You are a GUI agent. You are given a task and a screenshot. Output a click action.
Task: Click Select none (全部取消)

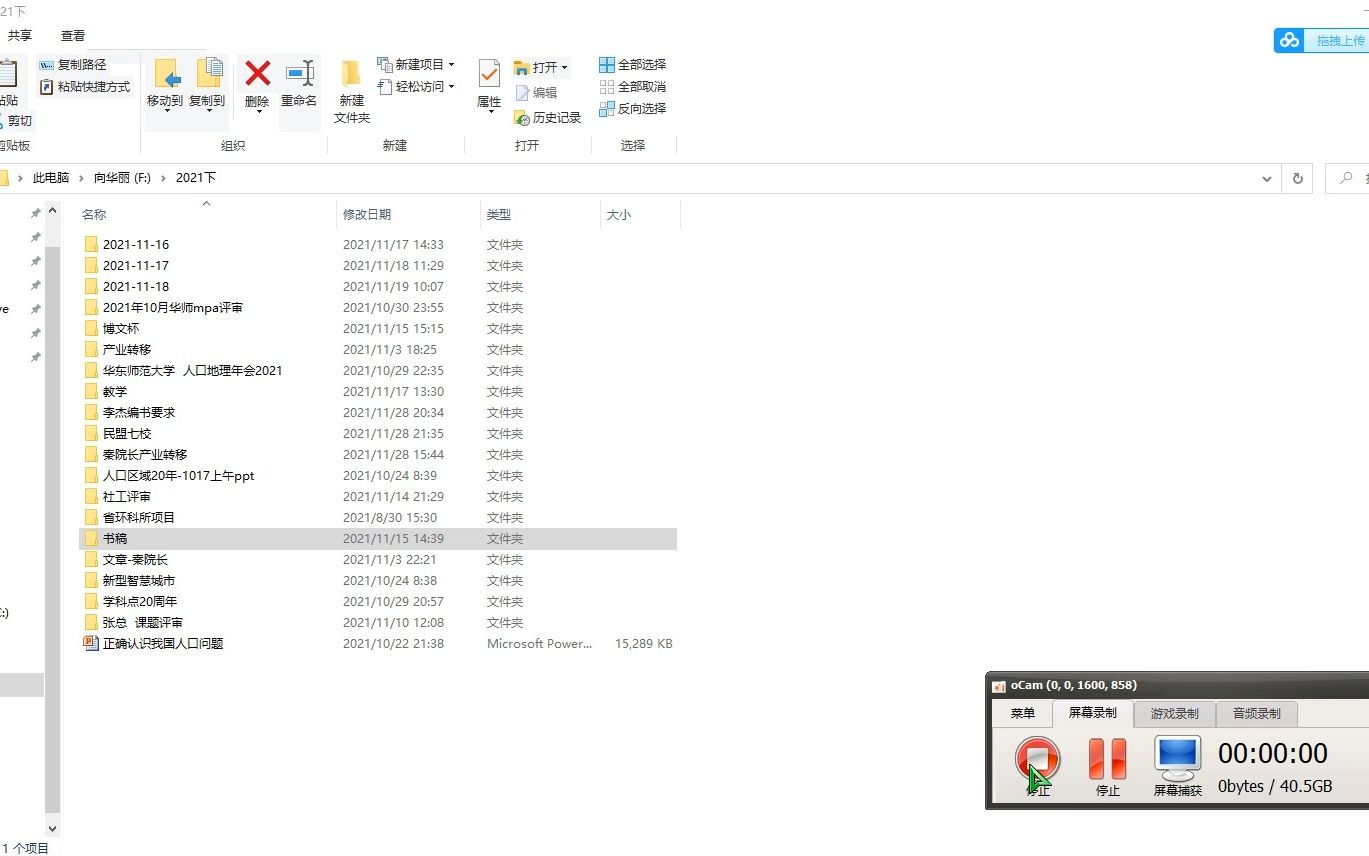coord(632,87)
